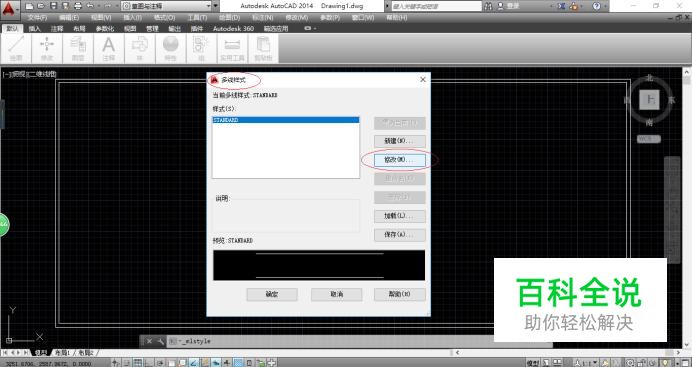Image resolution: width=692 pixels, height=367 pixels.
Task: Click the Redo arrow icon
Action: click(107, 6)
